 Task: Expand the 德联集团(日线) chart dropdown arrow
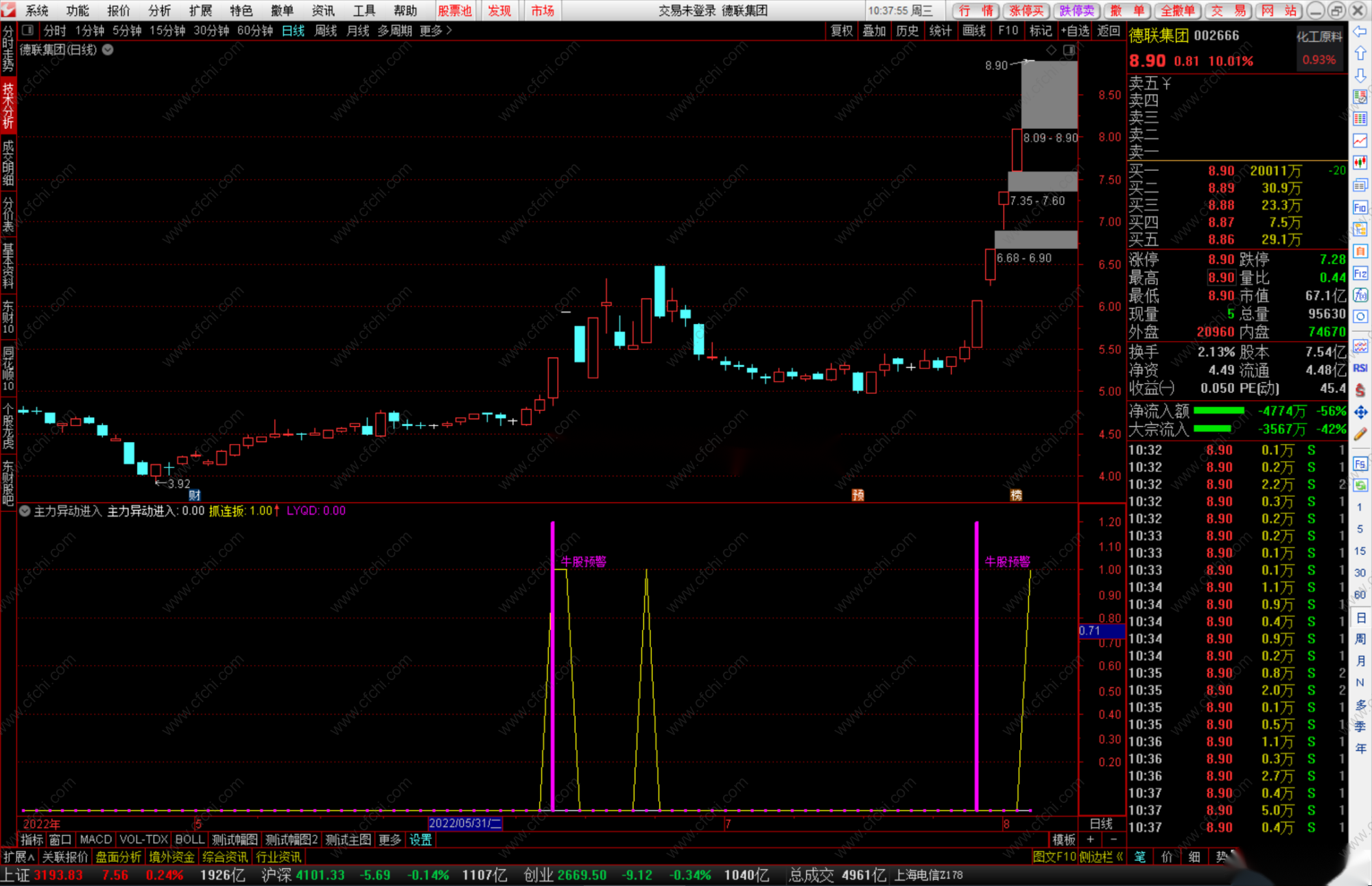pos(108,49)
